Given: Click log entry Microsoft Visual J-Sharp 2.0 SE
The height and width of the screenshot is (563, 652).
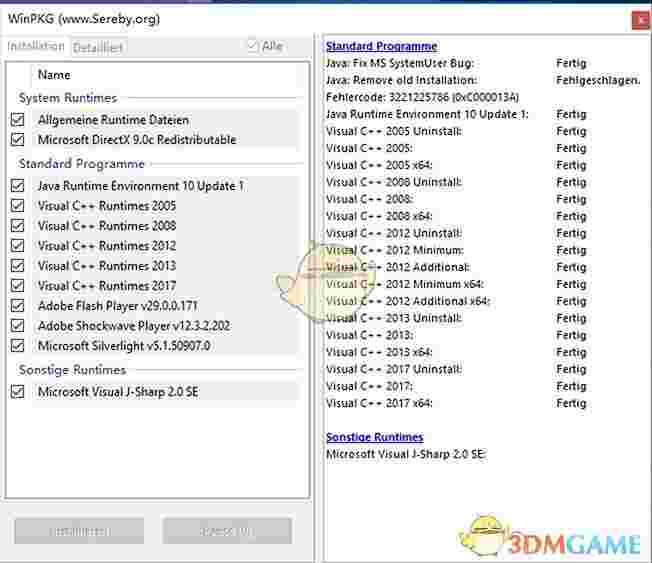Looking at the screenshot, I should pyautogui.click(x=406, y=454).
